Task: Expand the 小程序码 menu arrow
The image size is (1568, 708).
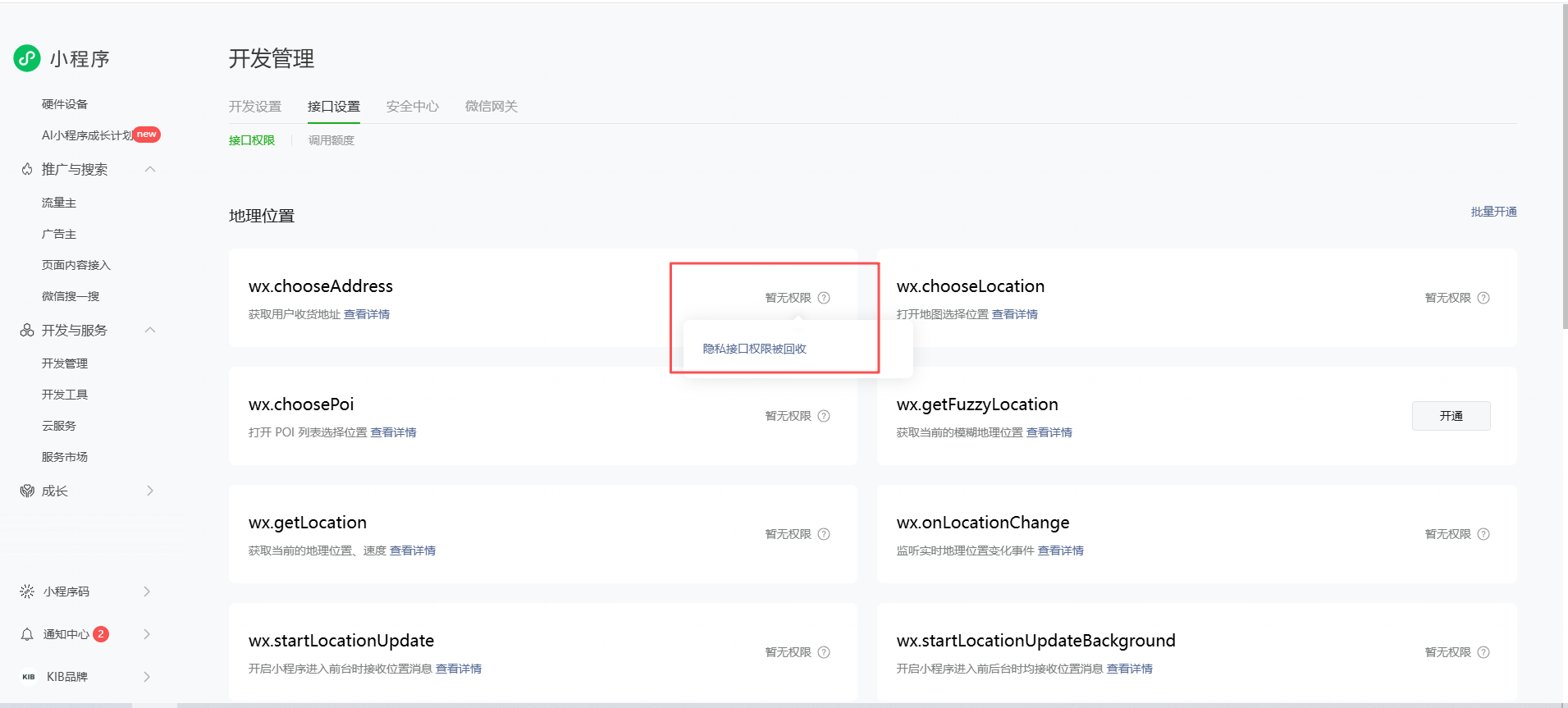Action: click(147, 592)
